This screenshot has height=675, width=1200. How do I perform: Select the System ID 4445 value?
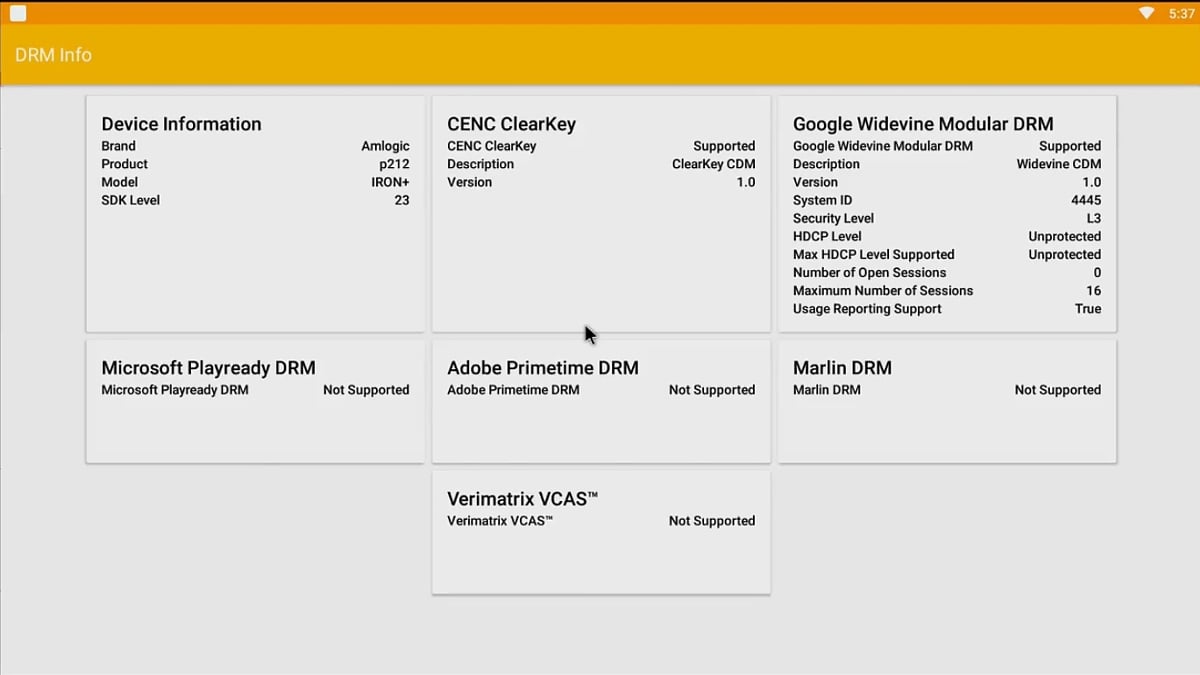pos(1087,200)
